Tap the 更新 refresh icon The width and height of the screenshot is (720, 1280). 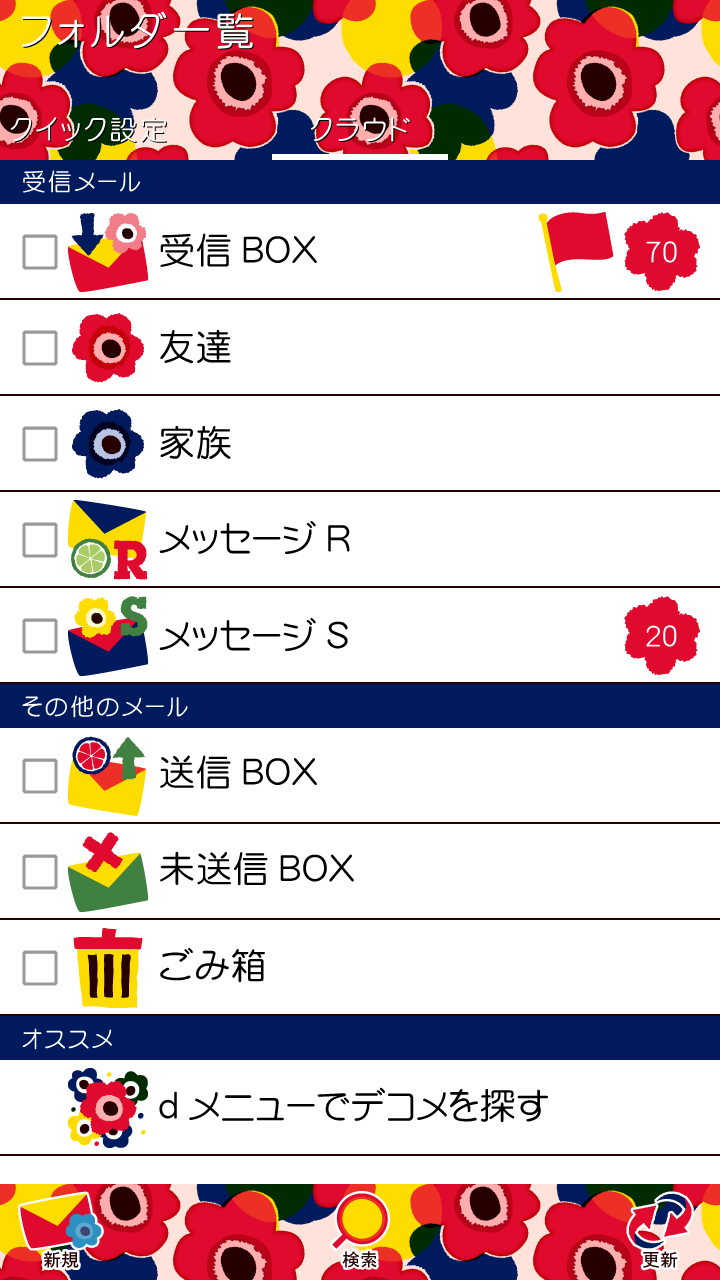click(659, 1225)
